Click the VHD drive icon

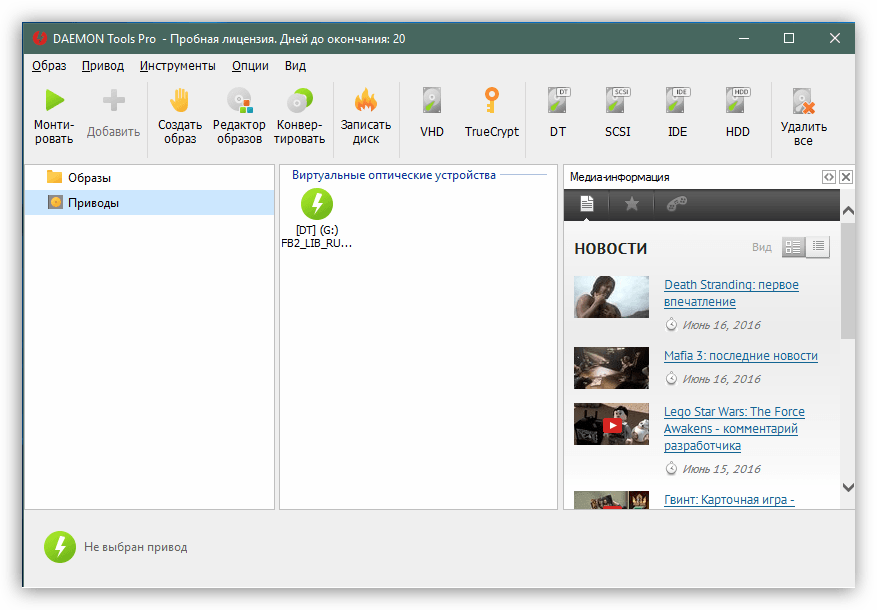432,101
